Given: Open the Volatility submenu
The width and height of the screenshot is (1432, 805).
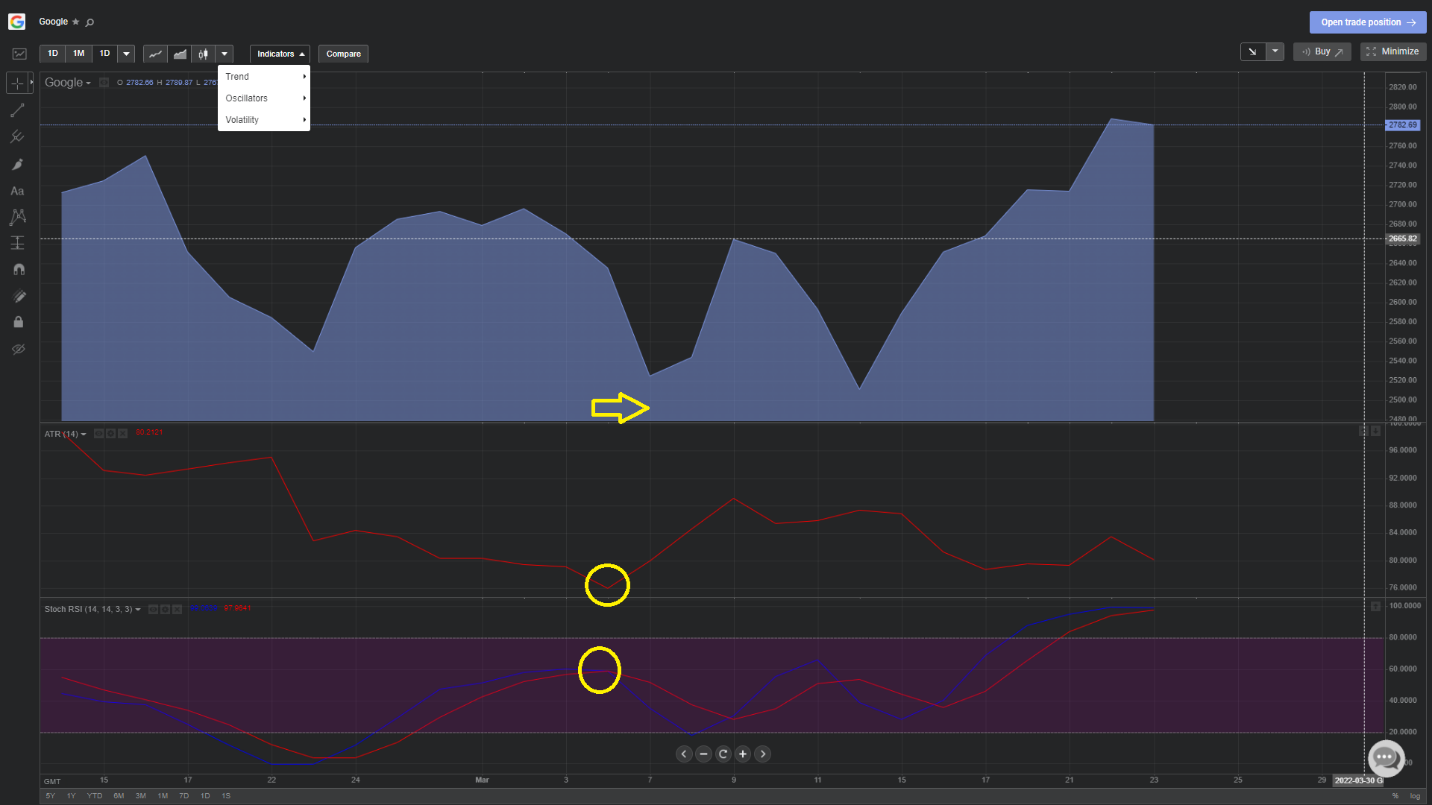Looking at the screenshot, I should tap(264, 120).
